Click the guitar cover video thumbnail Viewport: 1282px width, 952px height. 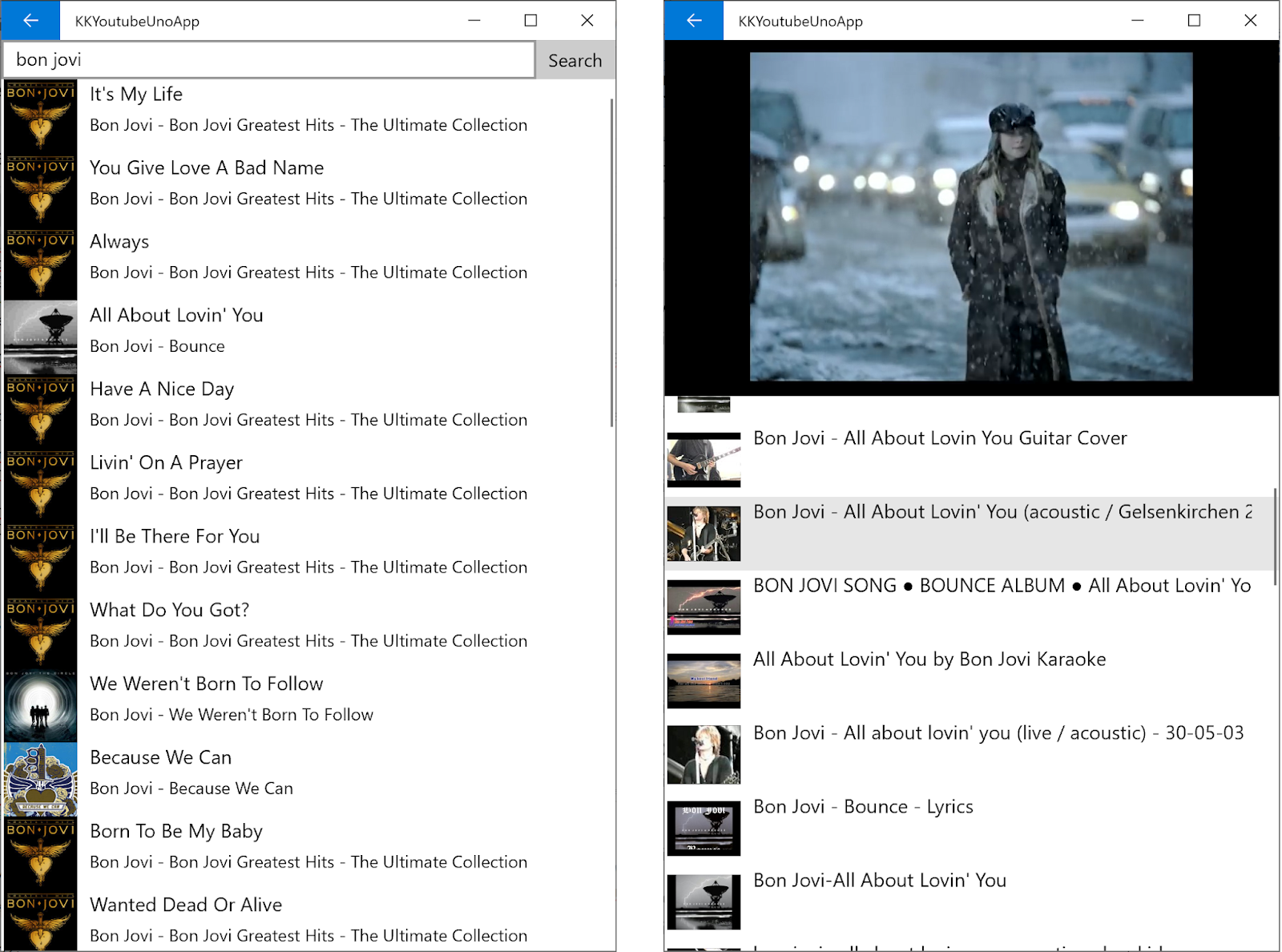pyautogui.click(x=703, y=460)
